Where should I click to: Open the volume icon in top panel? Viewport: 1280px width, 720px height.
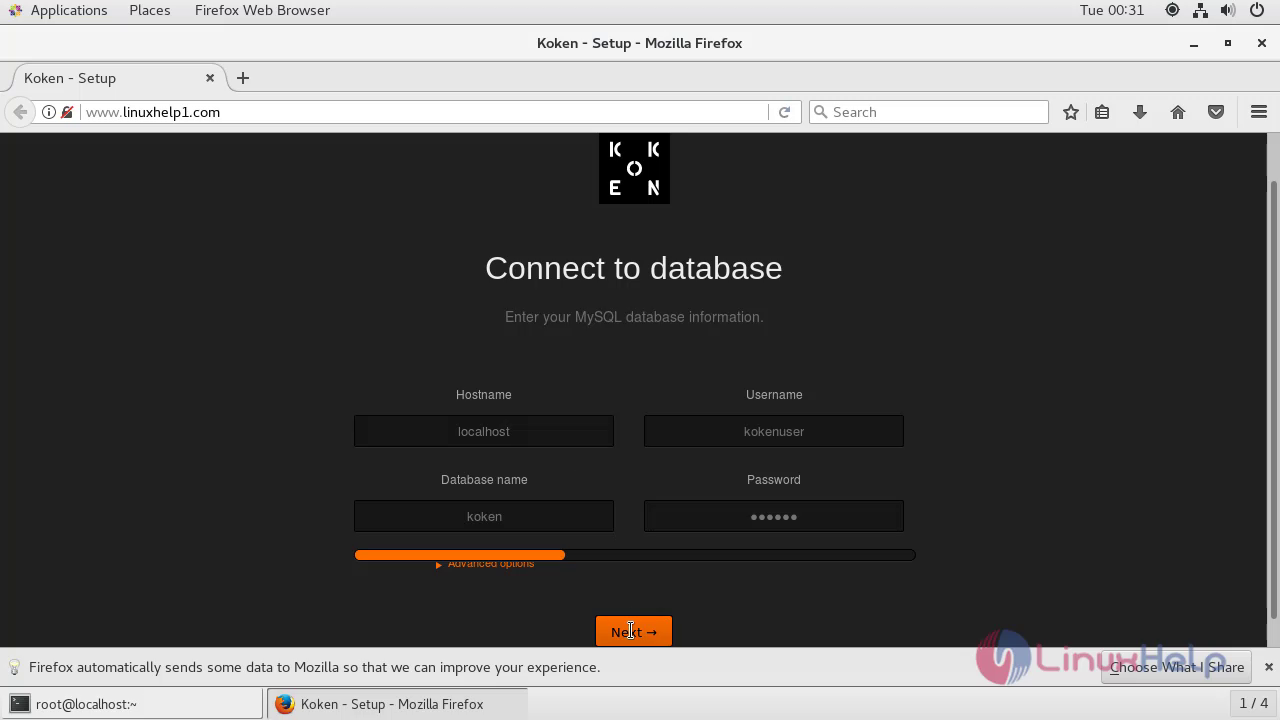coord(1229,10)
